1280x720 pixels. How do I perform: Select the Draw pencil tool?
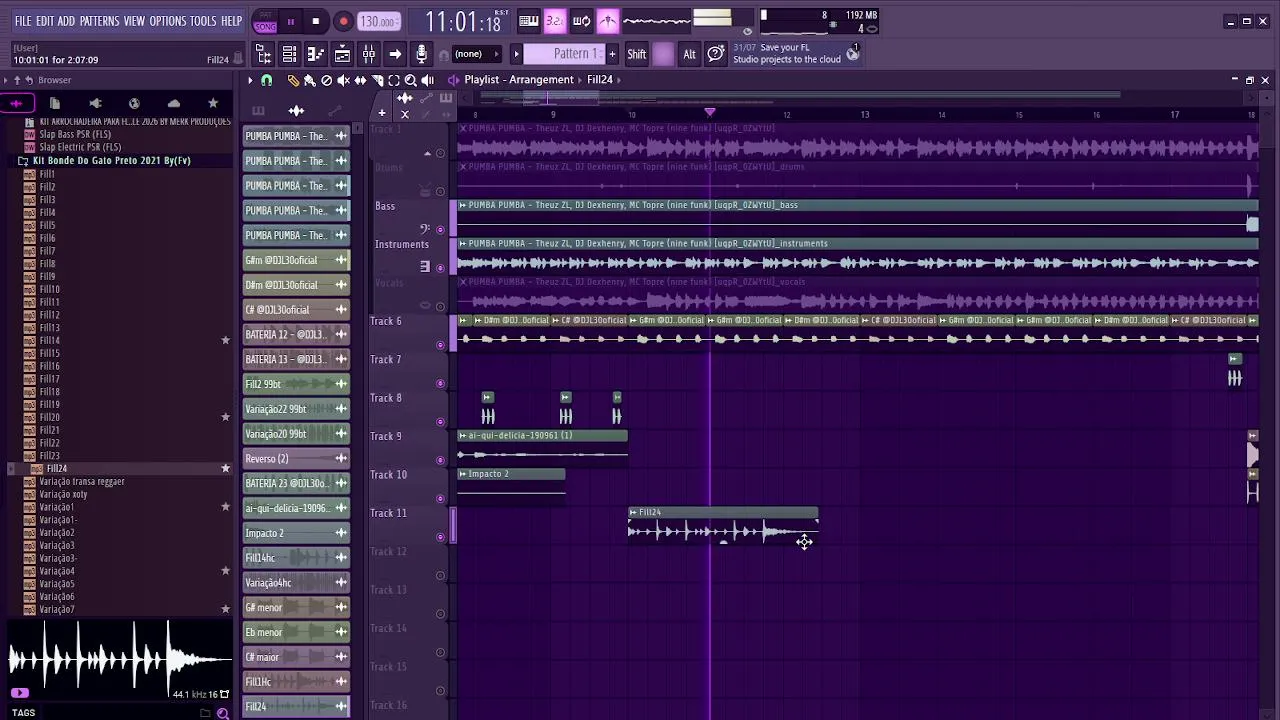point(293,80)
